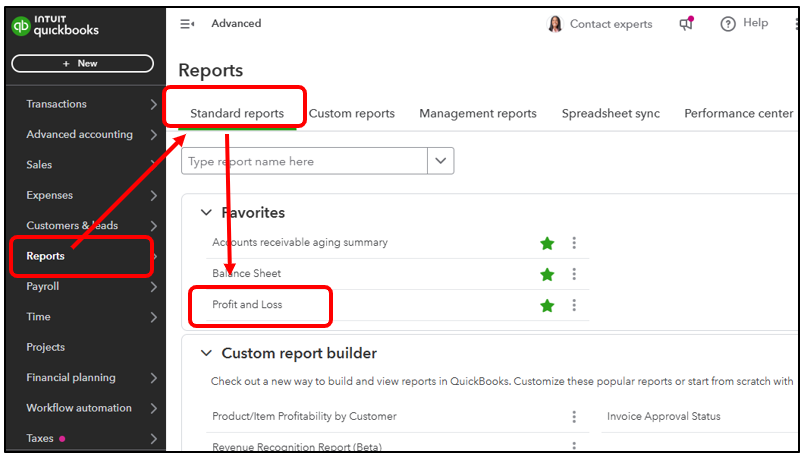Unfavorite the Accounts receivable aging summary star
Screen dimensions: 805x459
click(547, 243)
